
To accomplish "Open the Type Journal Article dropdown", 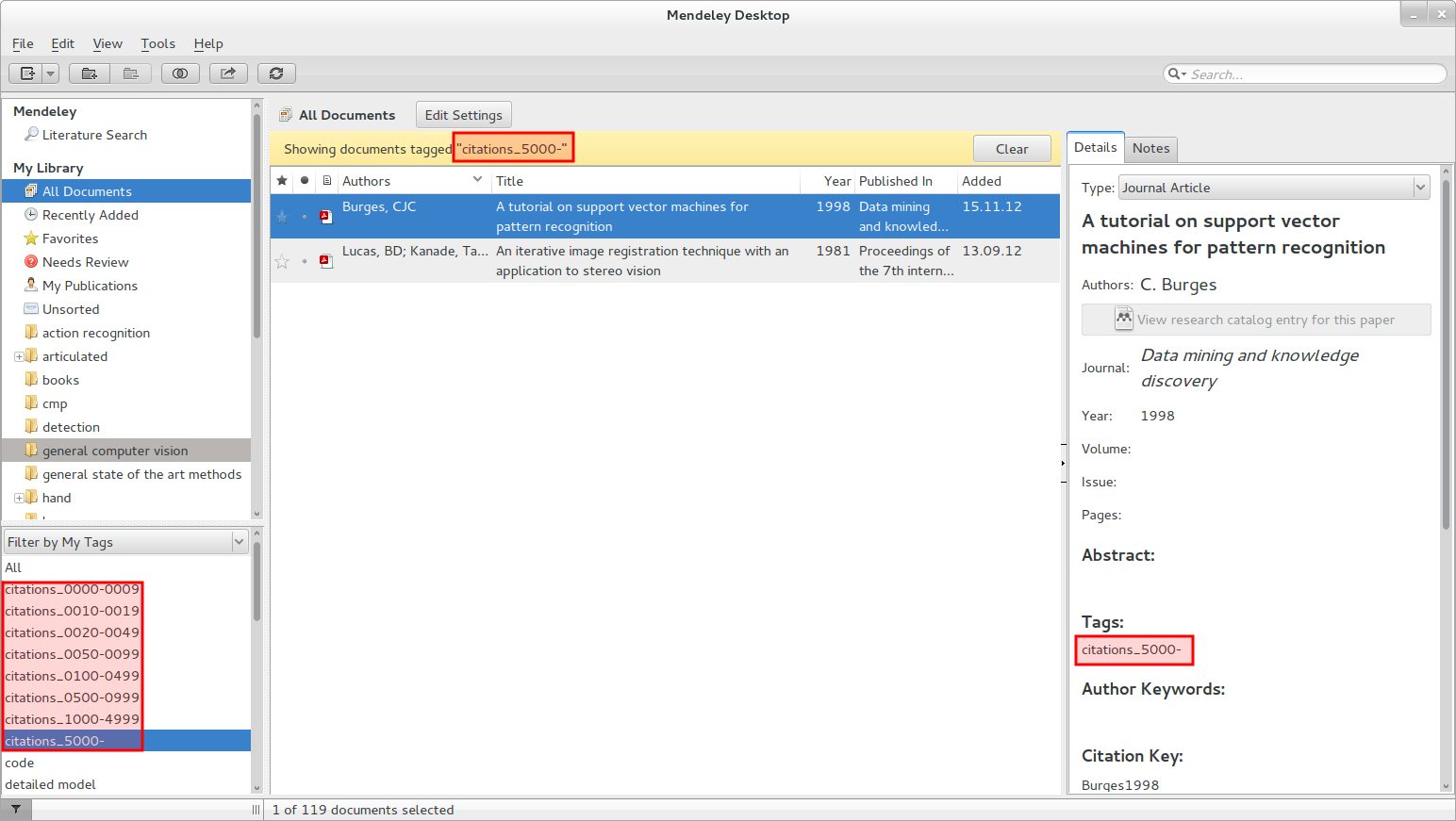I will click(1274, 188).
